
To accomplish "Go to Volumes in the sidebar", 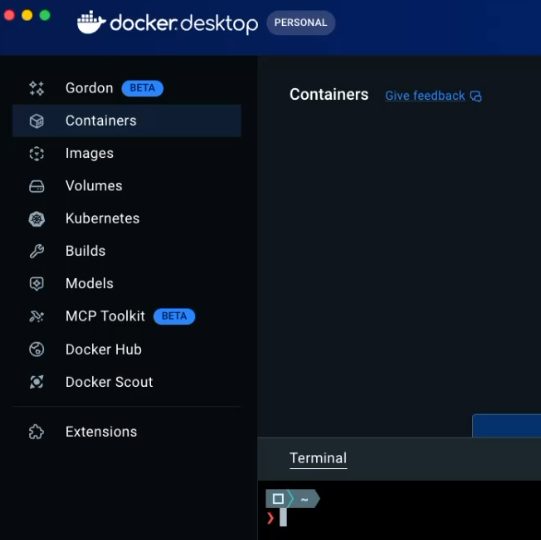I will pyautogui.click(x=127, y=186).
